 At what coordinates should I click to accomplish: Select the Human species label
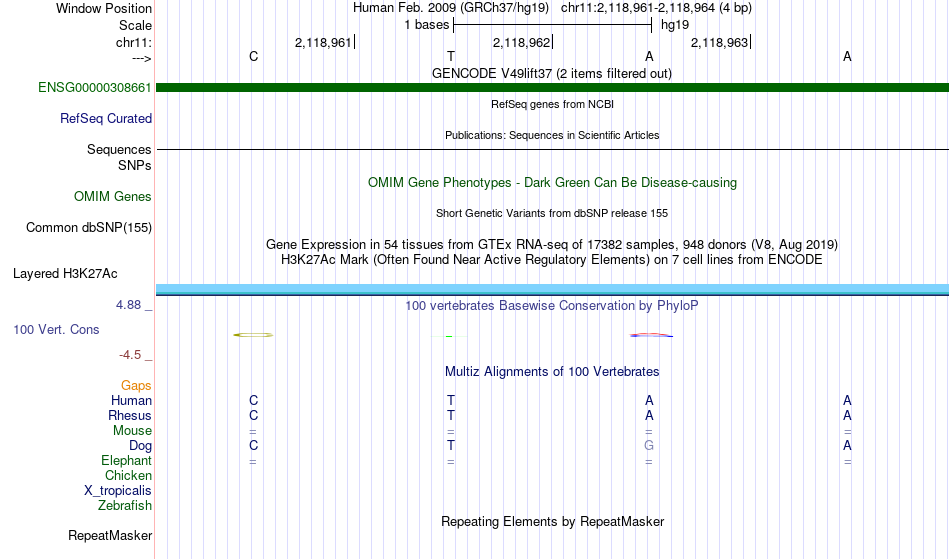click(131, 400)
